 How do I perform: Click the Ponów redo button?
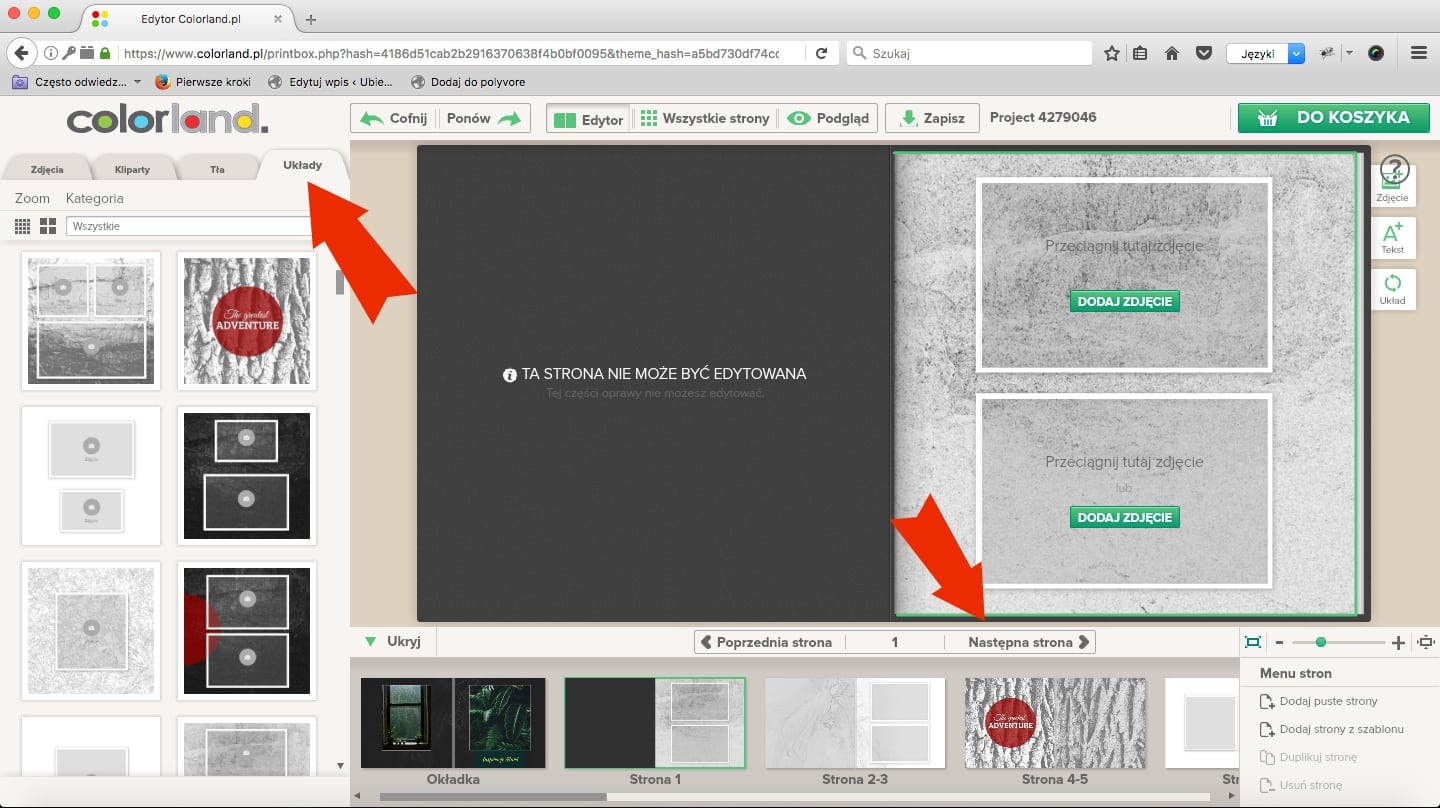tap(484, 118)
